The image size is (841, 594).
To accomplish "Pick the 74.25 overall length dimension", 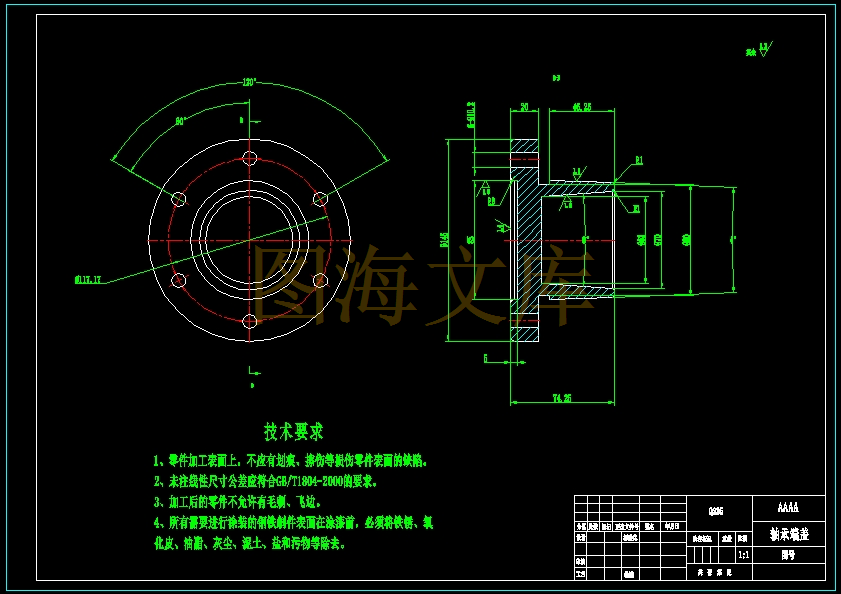I will tap(562, 398).
